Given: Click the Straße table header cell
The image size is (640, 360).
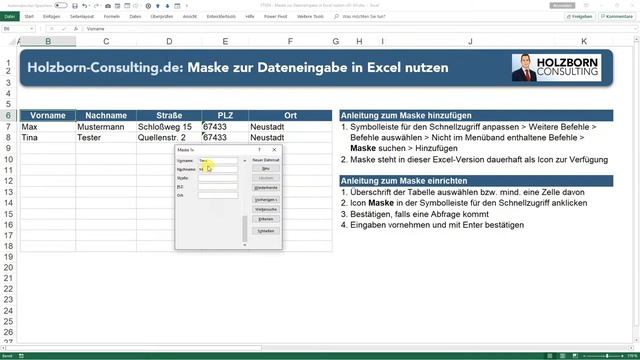Looking at the screenshot, I should (x=169, y=116).
